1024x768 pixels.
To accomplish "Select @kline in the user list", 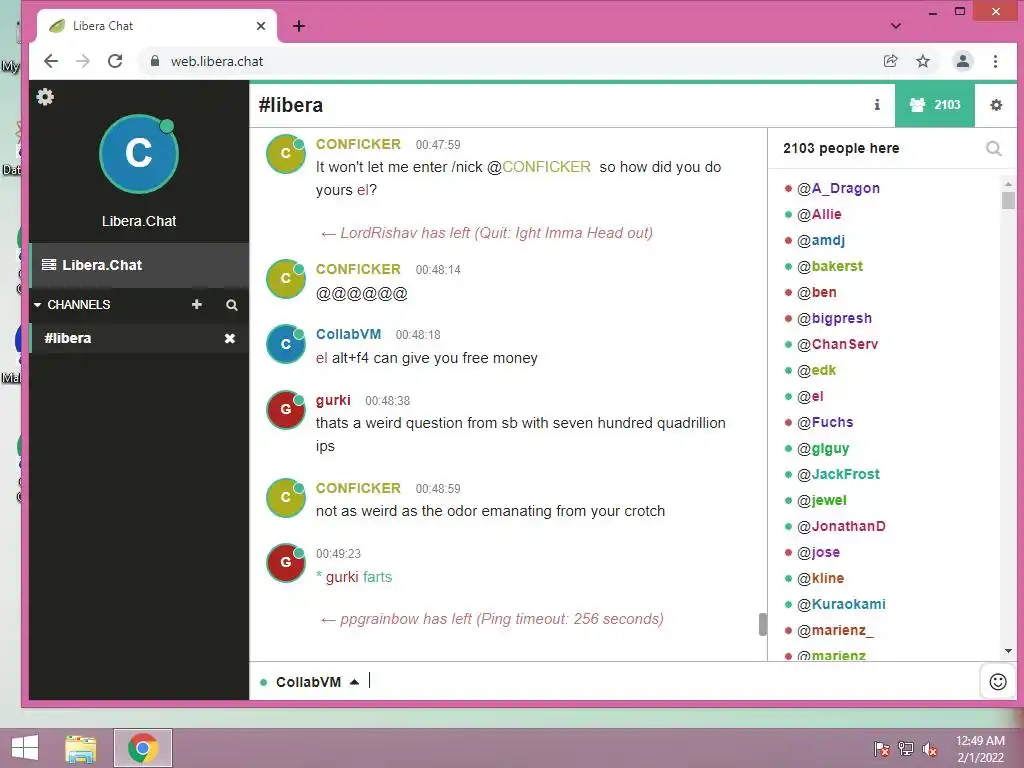I will click(820, 579).
